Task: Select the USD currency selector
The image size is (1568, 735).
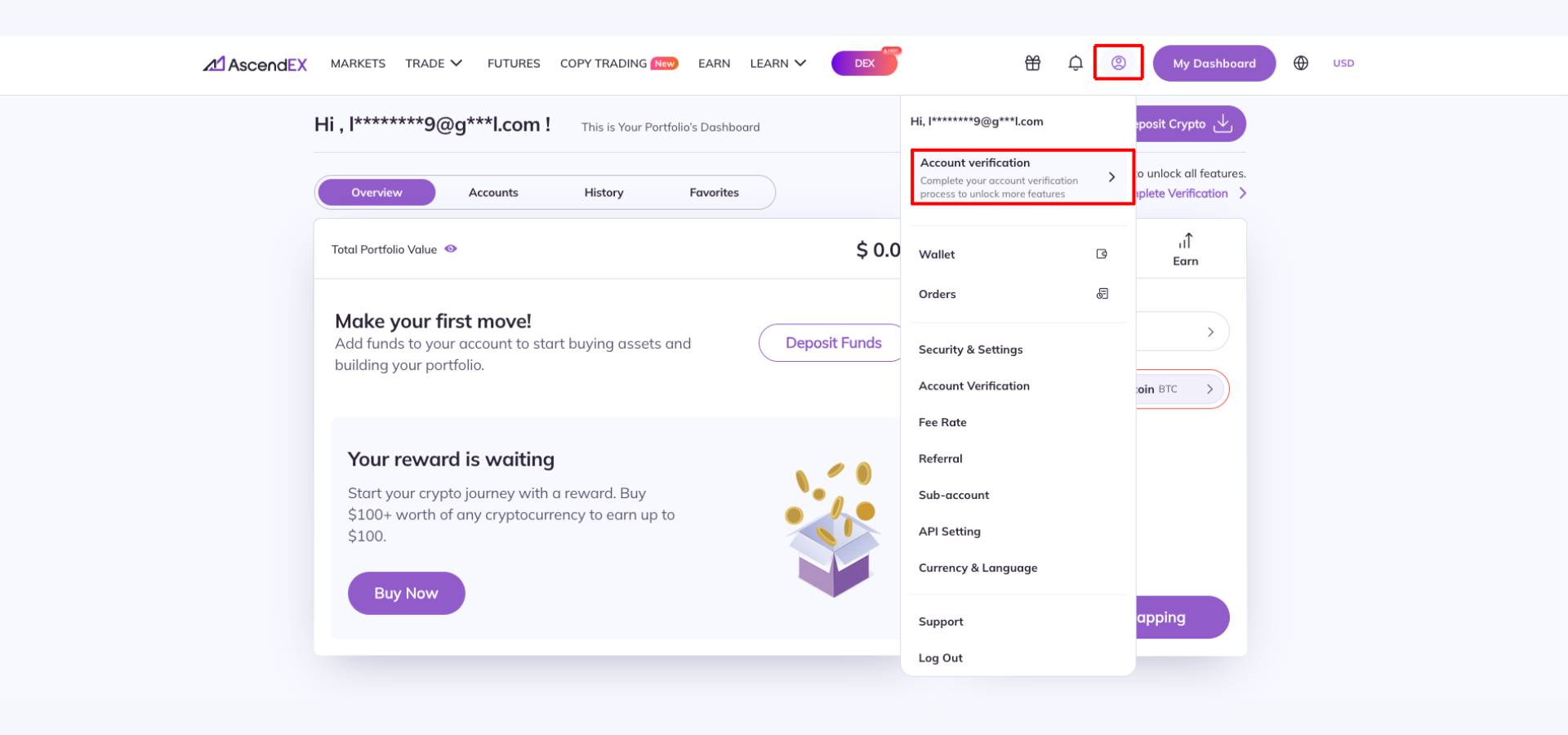Action: (1343, 63)
